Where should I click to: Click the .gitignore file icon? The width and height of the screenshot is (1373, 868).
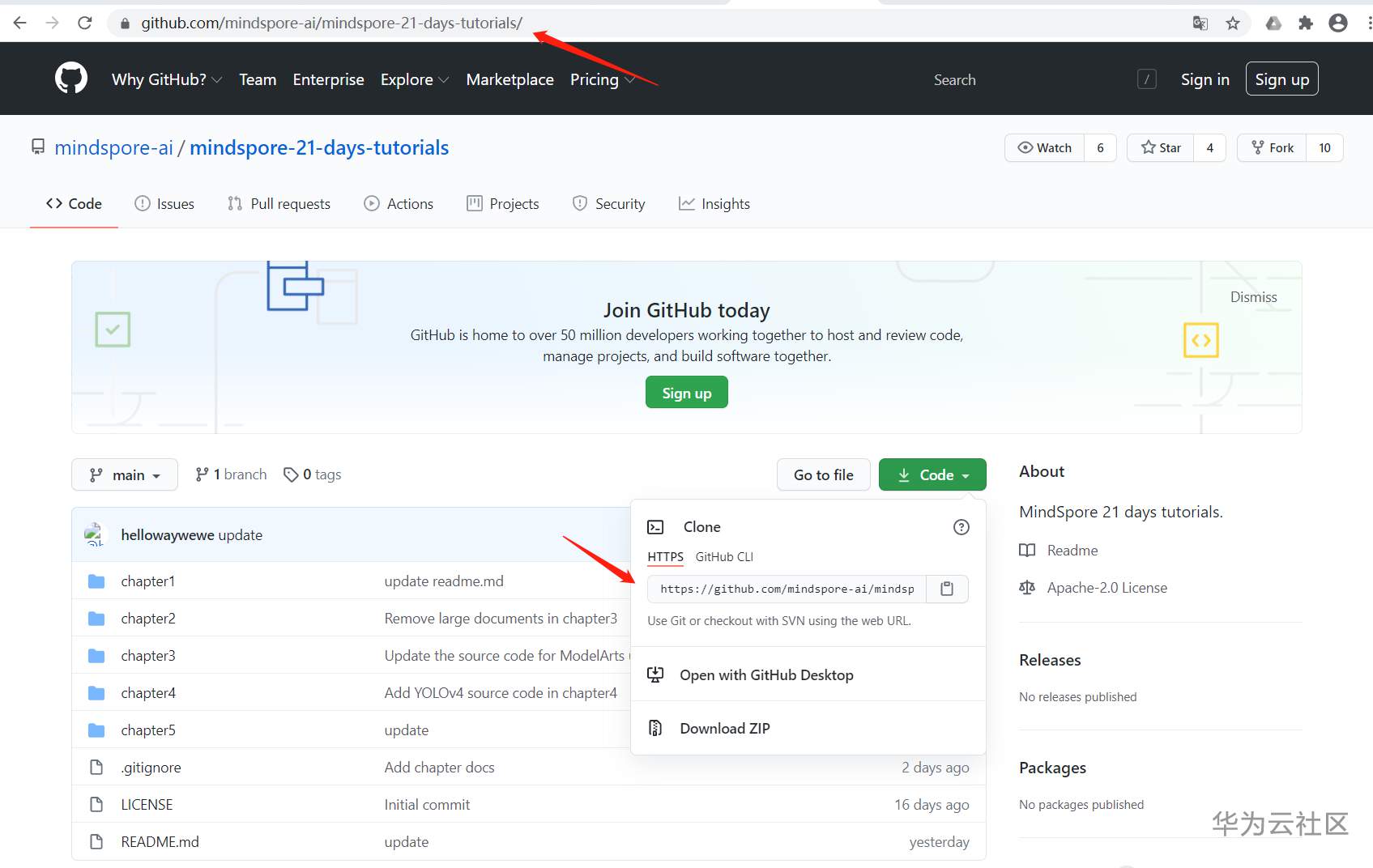(96, 768)
